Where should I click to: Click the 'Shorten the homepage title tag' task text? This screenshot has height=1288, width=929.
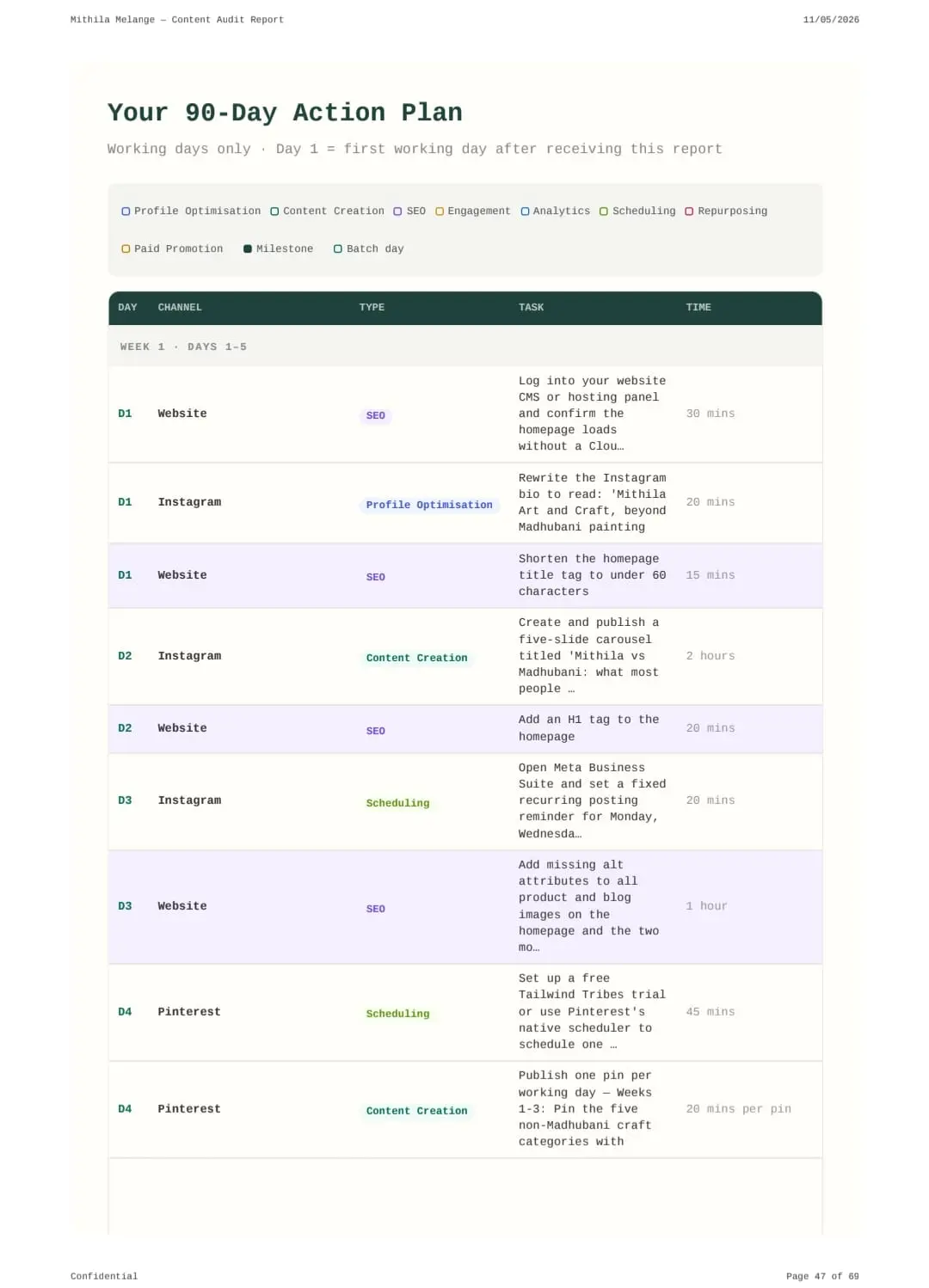(x=592, y=576)
